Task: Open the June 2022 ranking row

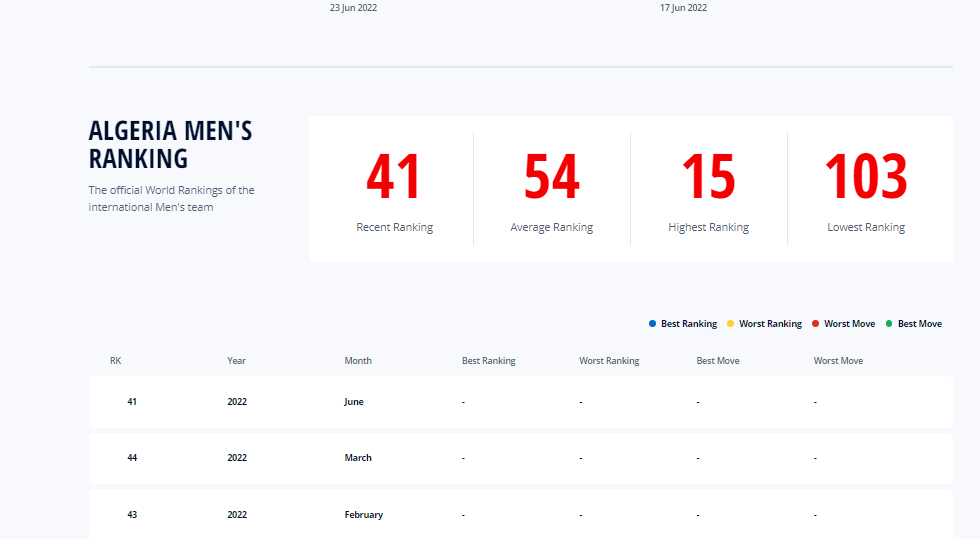Action: 520,402
